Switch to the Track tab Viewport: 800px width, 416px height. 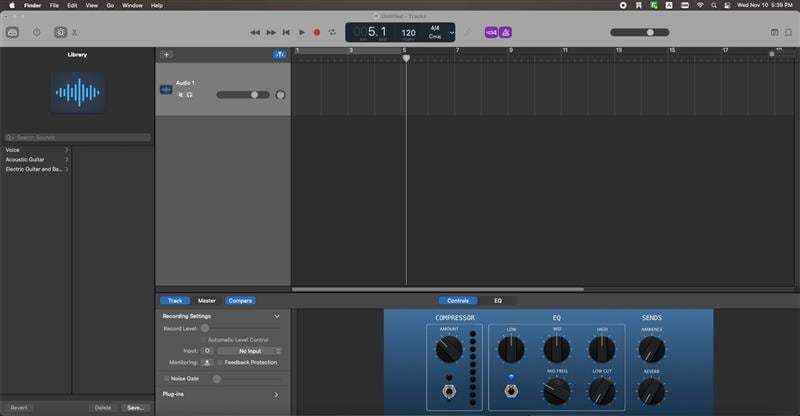tap(175, 301)
